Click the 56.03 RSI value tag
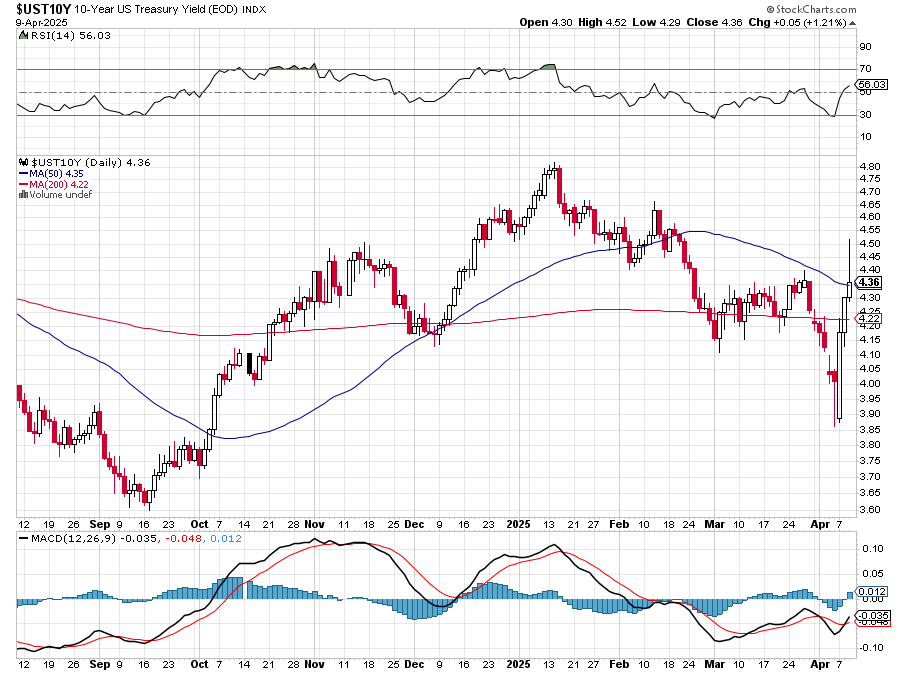This screenshot has height=673, width=900. 874,85
